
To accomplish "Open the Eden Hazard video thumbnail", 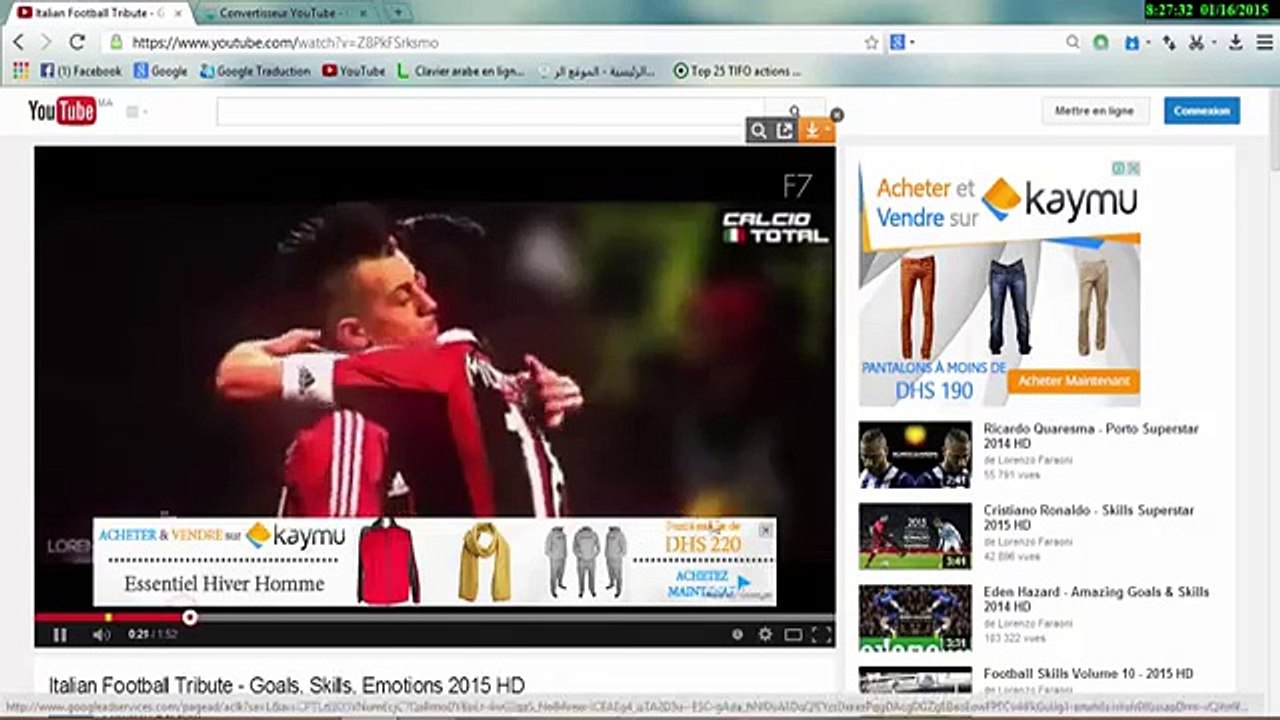I will click(915, 618).
